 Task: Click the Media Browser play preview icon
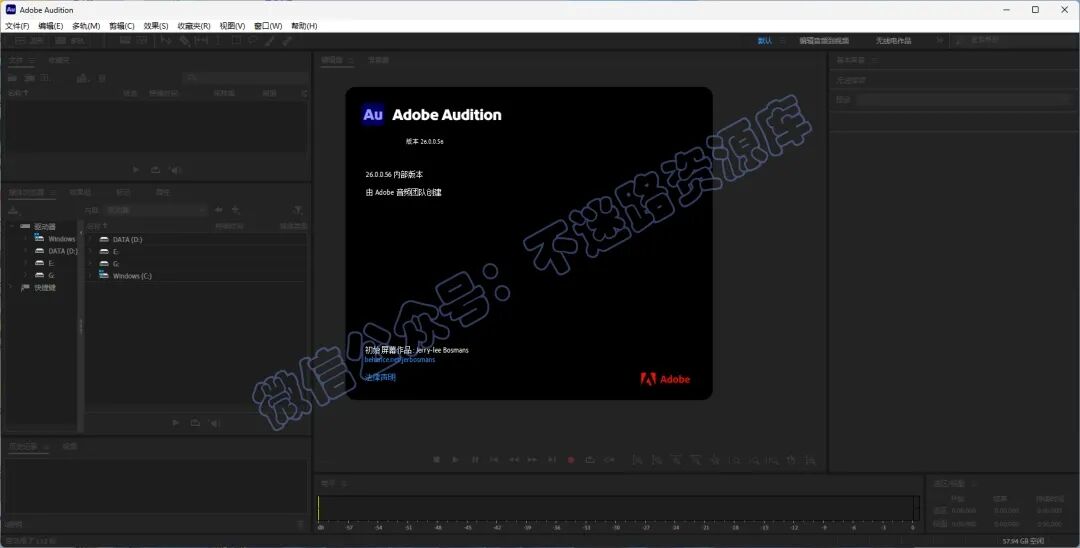[176, 423]
